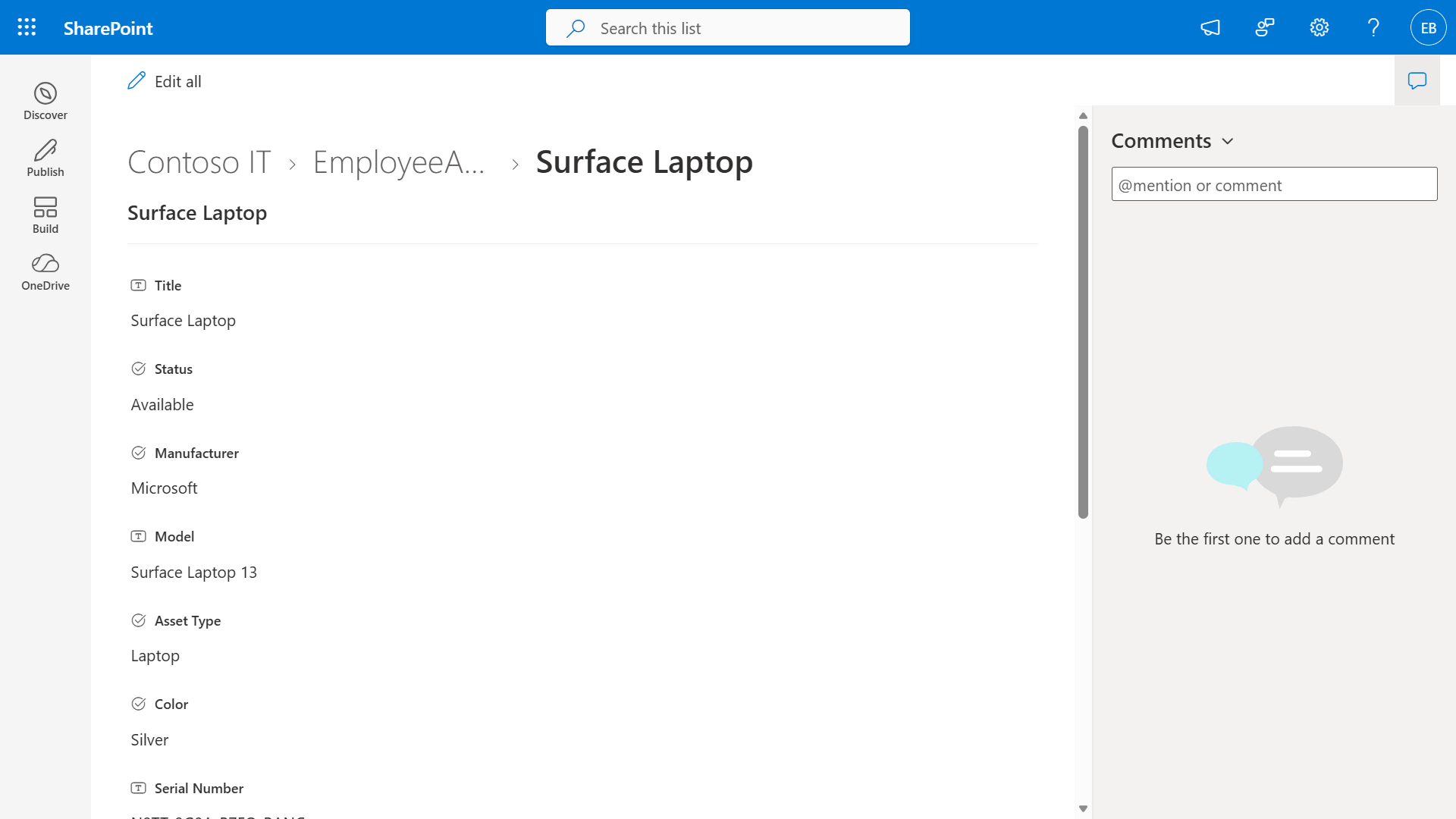Click the search magnifier icon
The width and height of the screenshot is (1456, 819).
click(x=576, y=28)
